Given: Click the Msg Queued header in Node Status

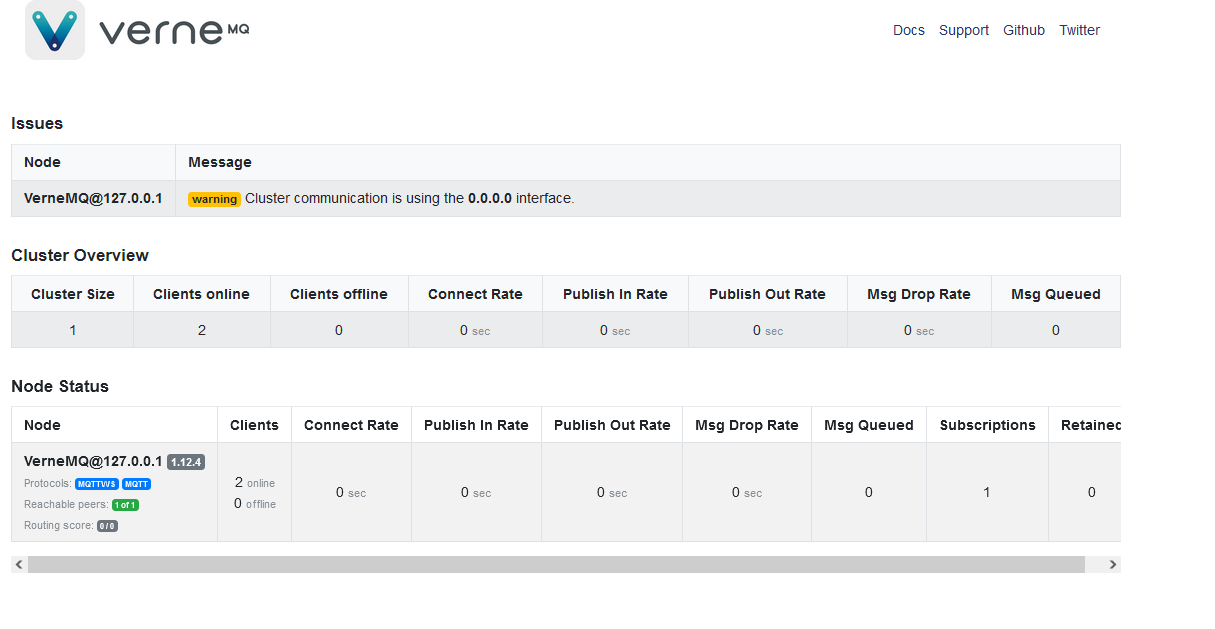Looking at the screenshot, I should click(x=868, y=425).
